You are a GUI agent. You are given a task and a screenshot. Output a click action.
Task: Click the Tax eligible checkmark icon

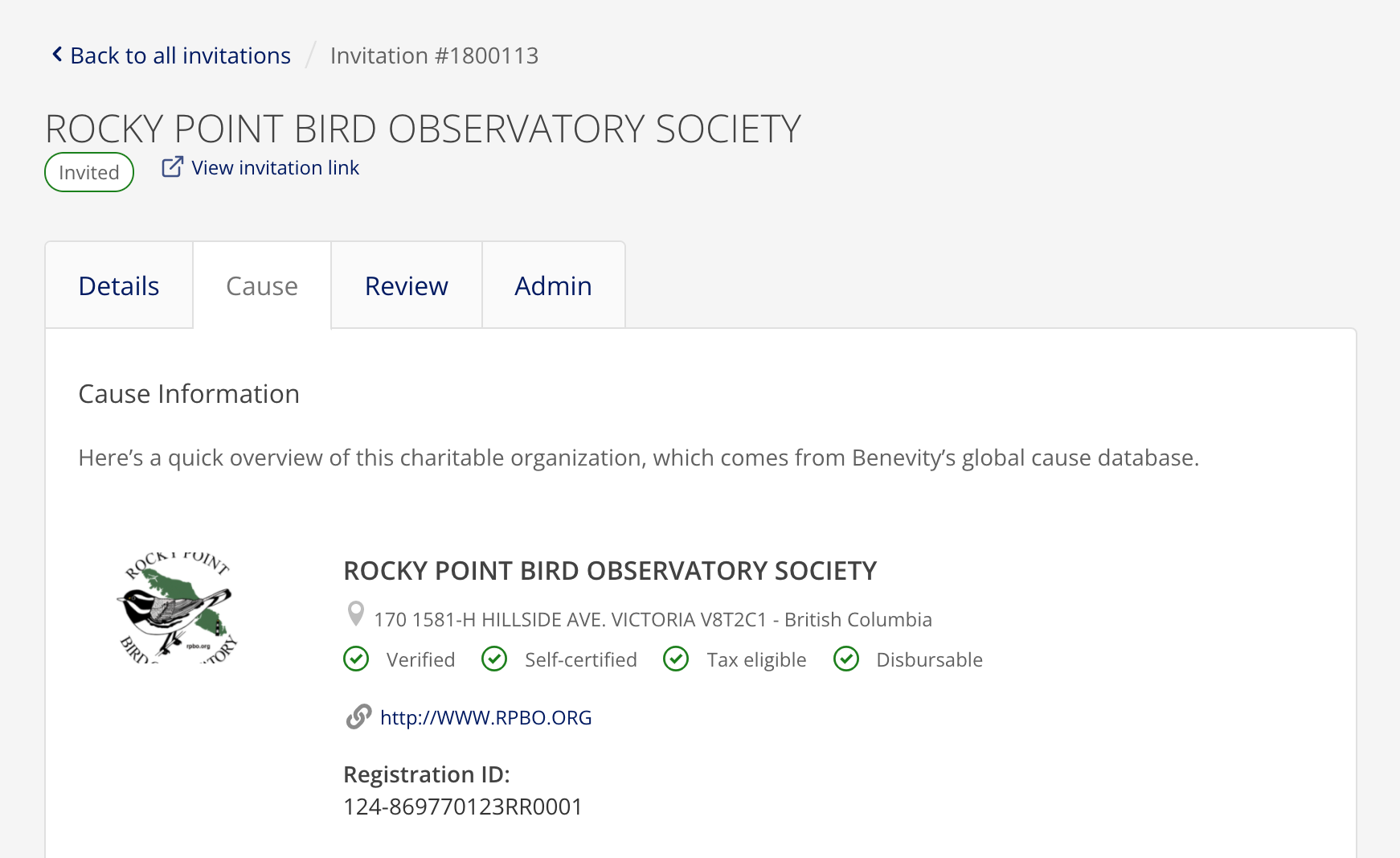pos(676,659)
